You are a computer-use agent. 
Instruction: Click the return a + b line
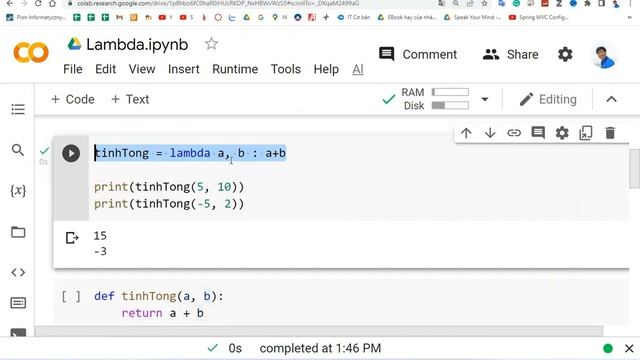coord(162,313)
